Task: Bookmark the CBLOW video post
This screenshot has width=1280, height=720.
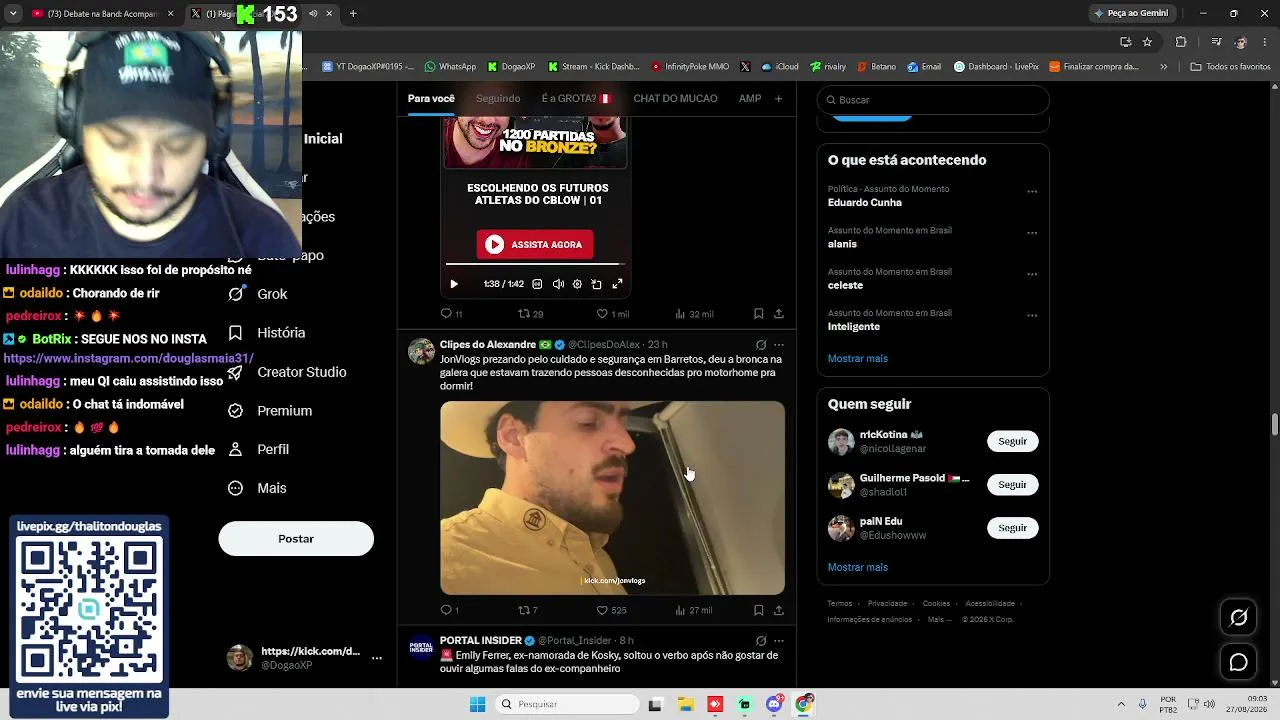Action: [x=759, y=314]
